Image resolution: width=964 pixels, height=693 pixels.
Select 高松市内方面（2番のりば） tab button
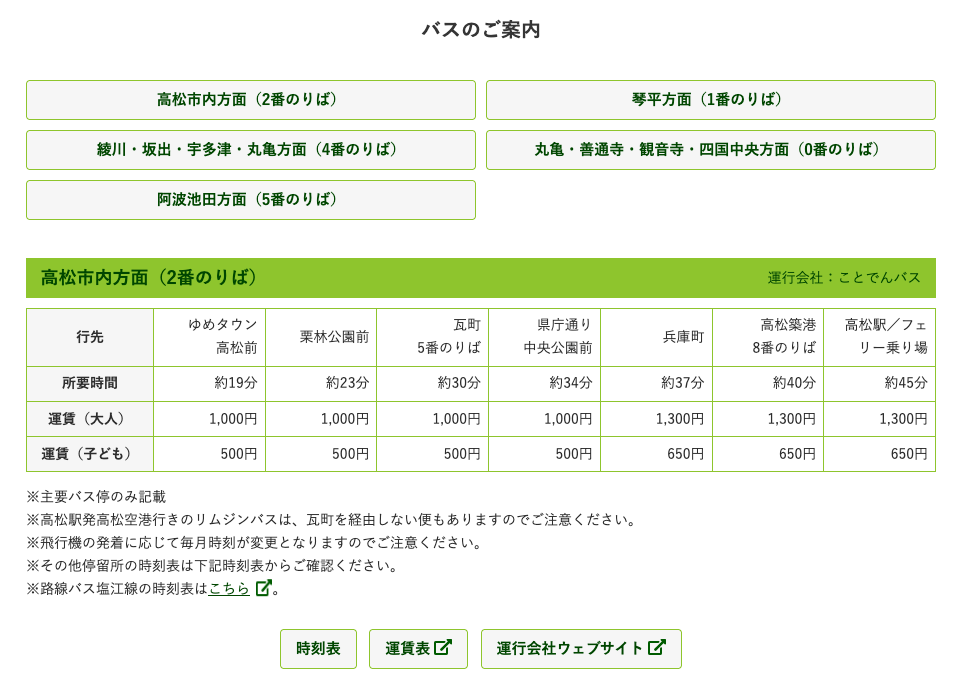click(251, 100)
